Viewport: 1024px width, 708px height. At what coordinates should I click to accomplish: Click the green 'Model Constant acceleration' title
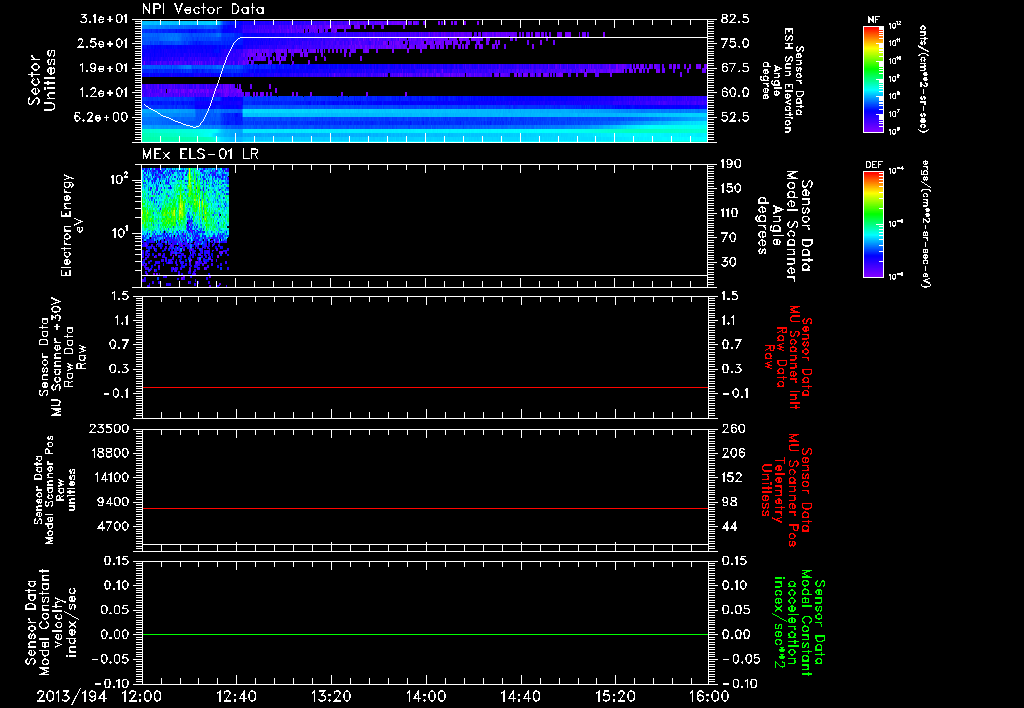pos(798,623)
